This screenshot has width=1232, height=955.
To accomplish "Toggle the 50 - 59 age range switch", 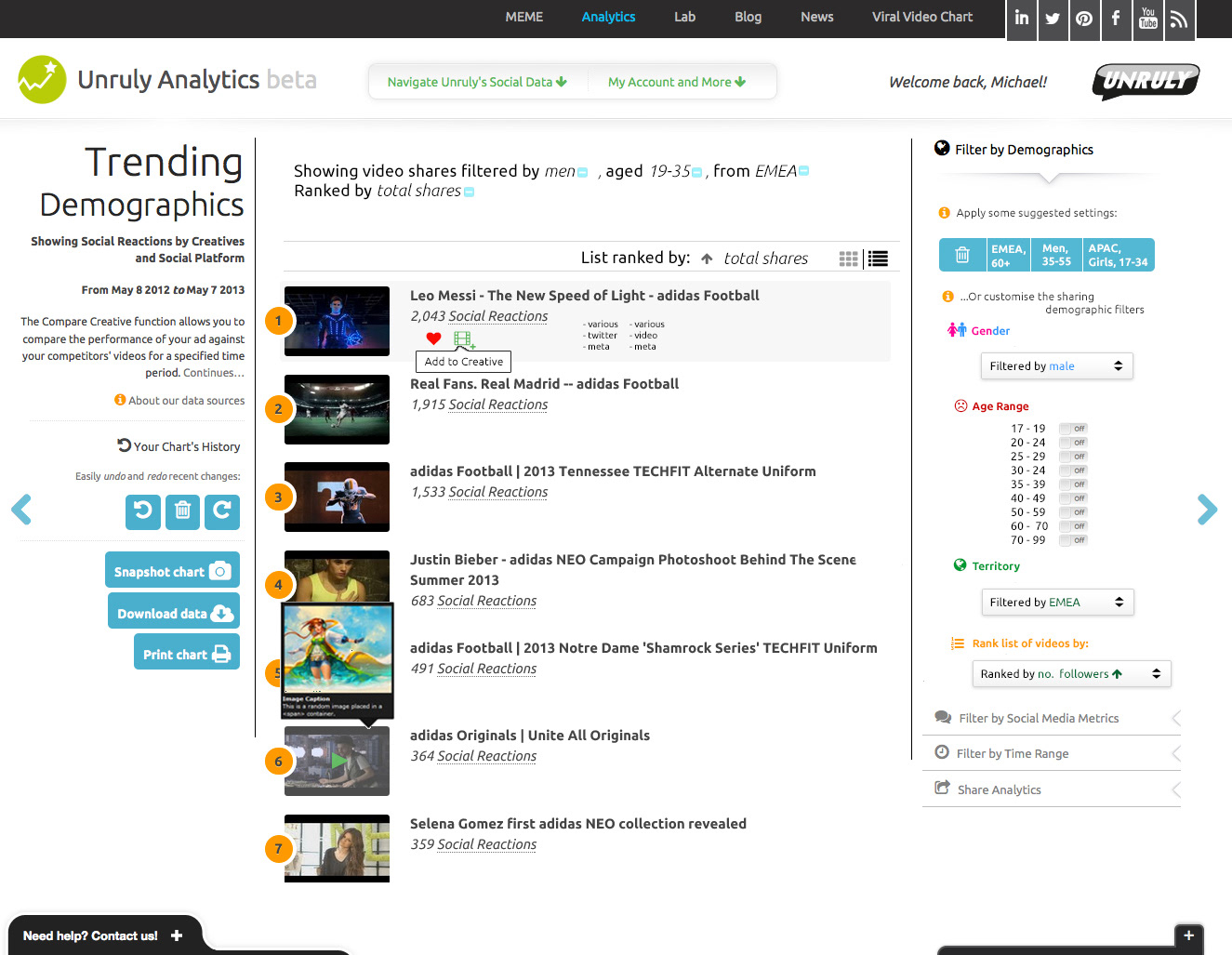I will pos(1073,512).
